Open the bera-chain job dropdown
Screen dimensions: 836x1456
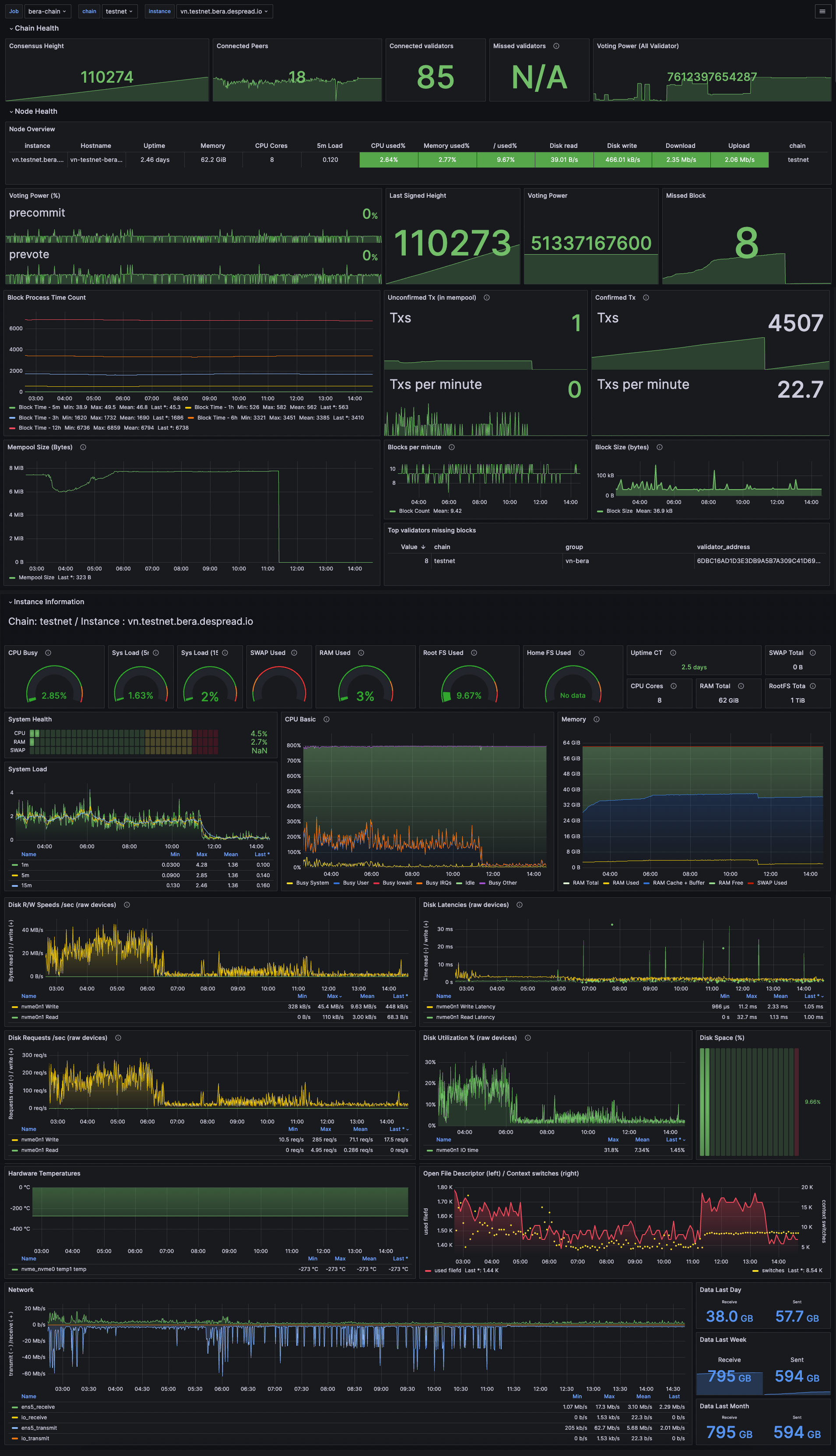[x=47, y=11]
